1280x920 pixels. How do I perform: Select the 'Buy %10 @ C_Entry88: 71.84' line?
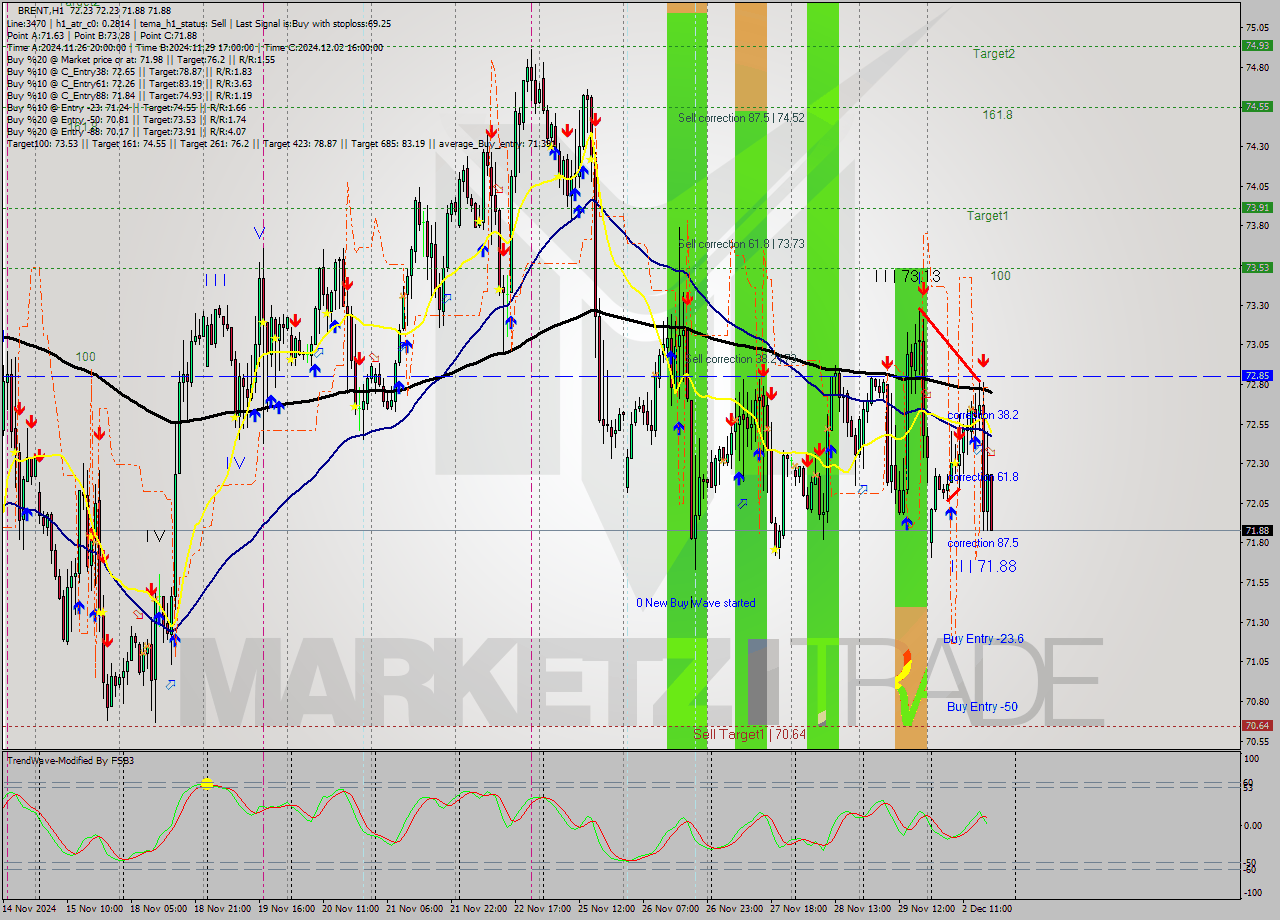click(129, 95)
